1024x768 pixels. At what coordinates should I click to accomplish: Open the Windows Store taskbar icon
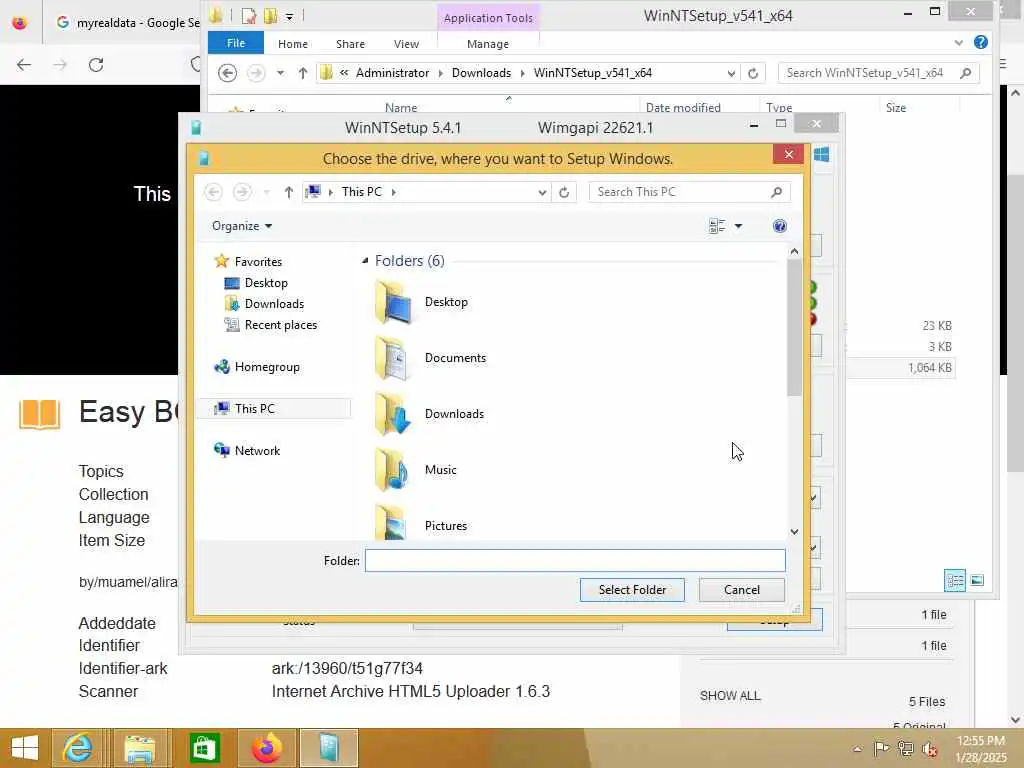coord(204,748)
